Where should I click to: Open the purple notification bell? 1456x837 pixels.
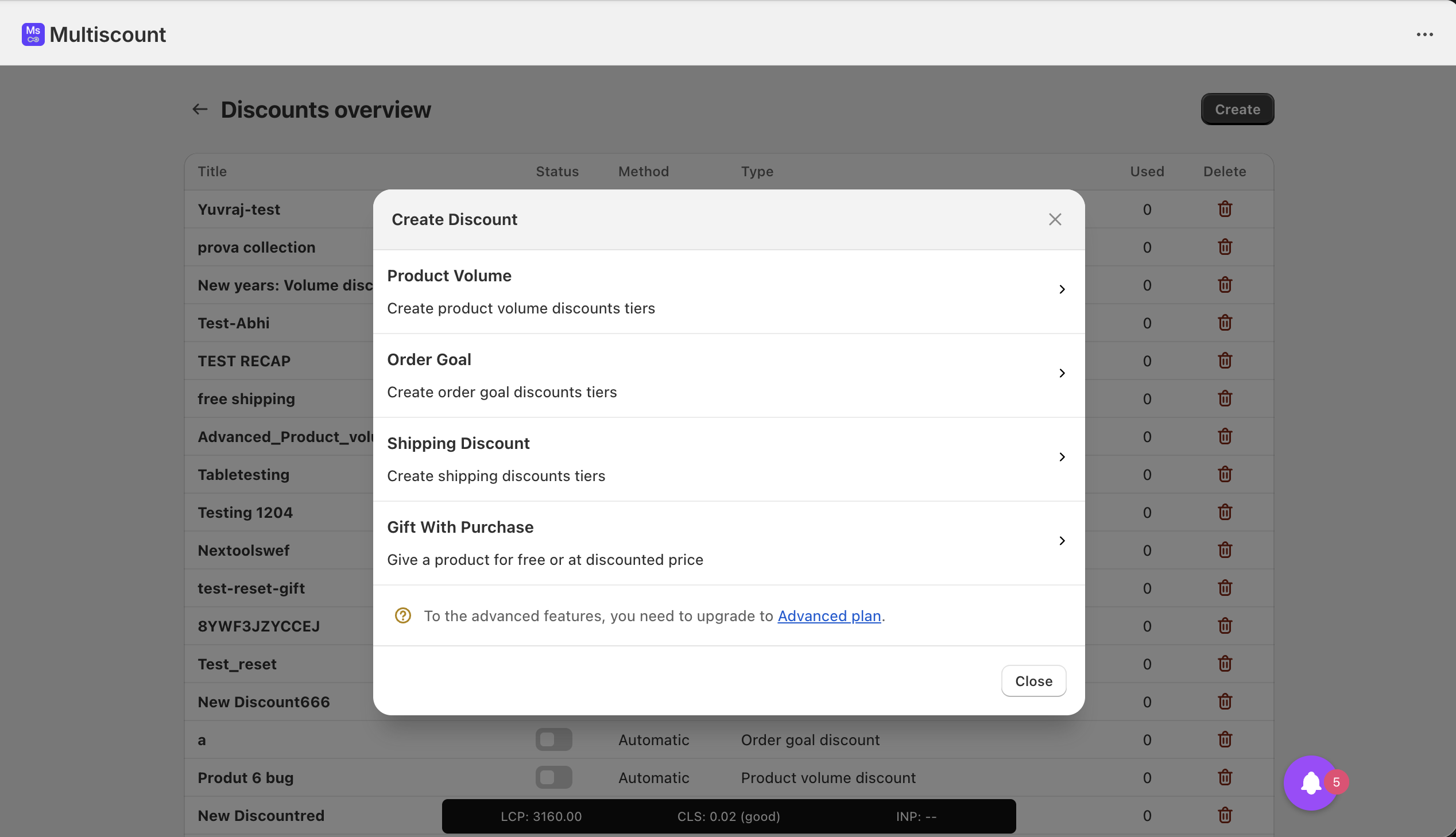[1311, 782]
